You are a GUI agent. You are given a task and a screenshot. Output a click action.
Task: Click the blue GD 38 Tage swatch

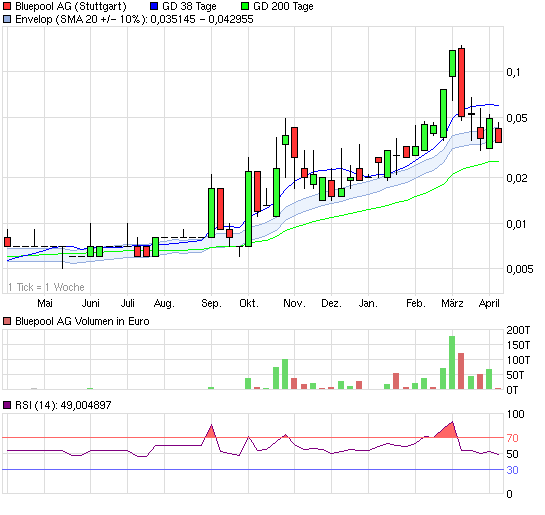point(154,6)
